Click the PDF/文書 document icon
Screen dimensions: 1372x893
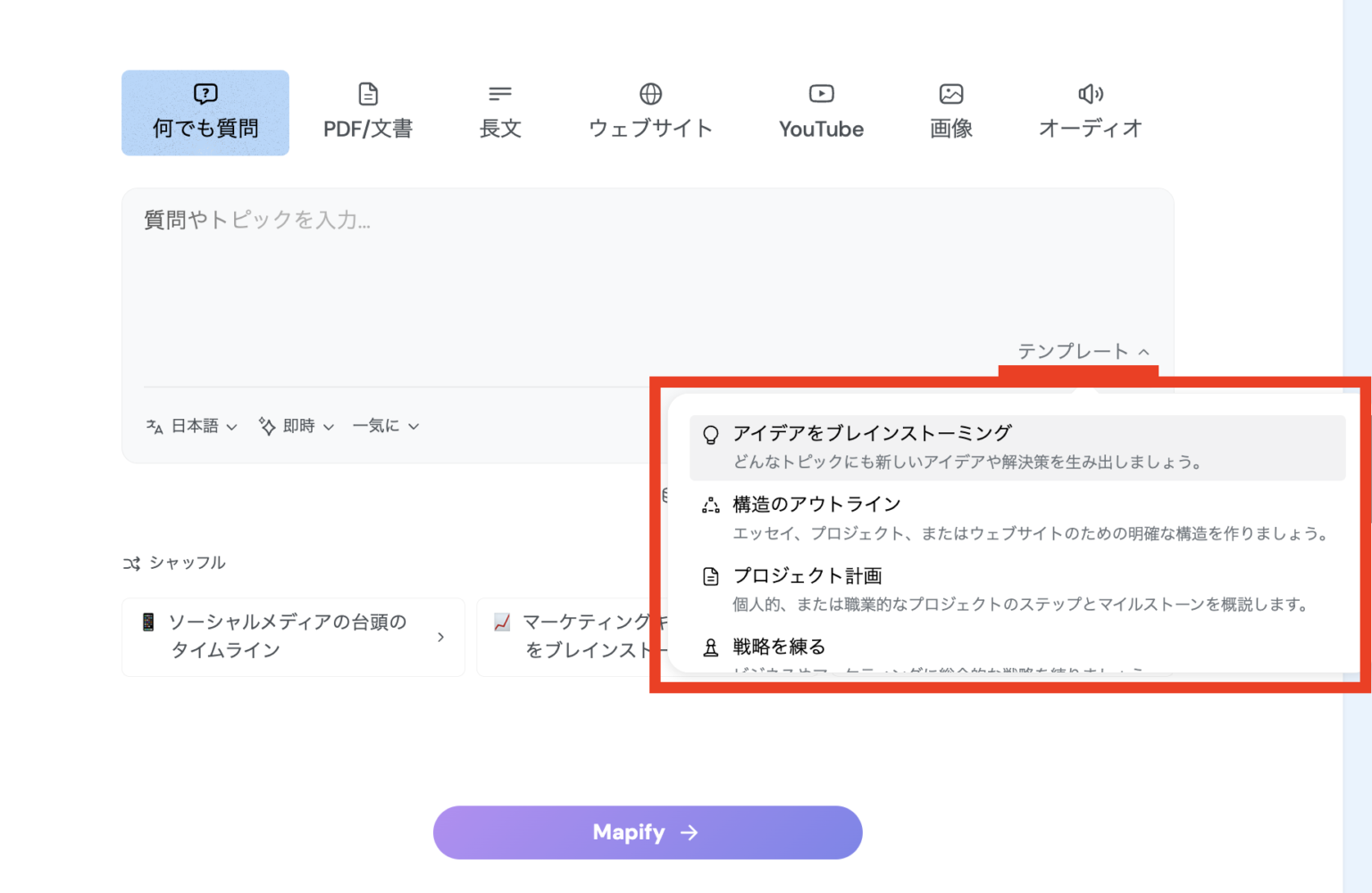click(x=369, y=92)
